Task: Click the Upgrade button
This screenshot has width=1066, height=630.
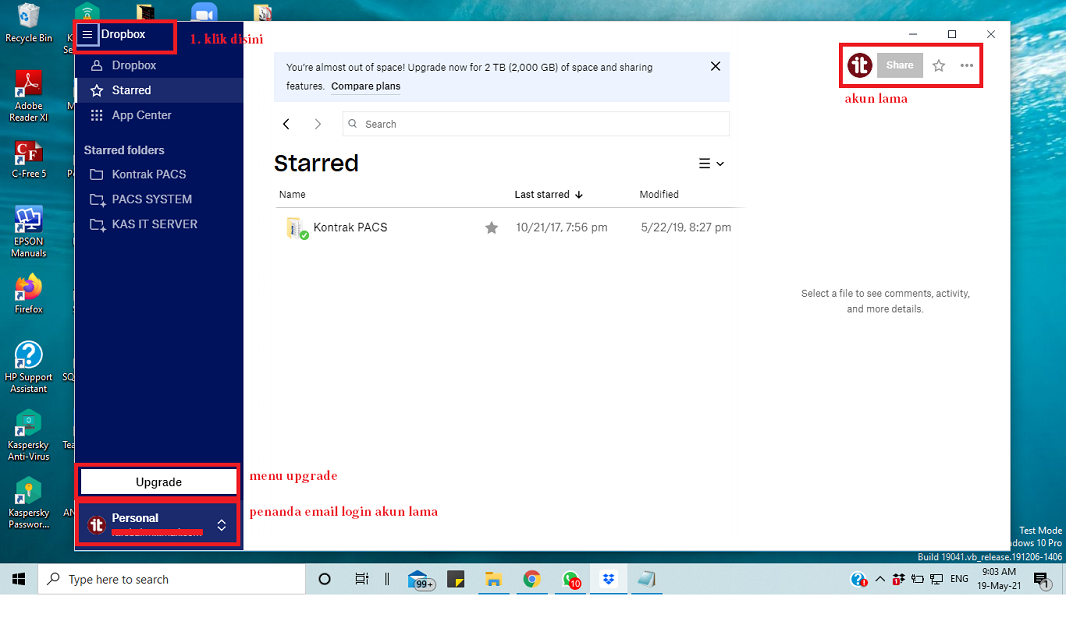Action: coord(158,482)
